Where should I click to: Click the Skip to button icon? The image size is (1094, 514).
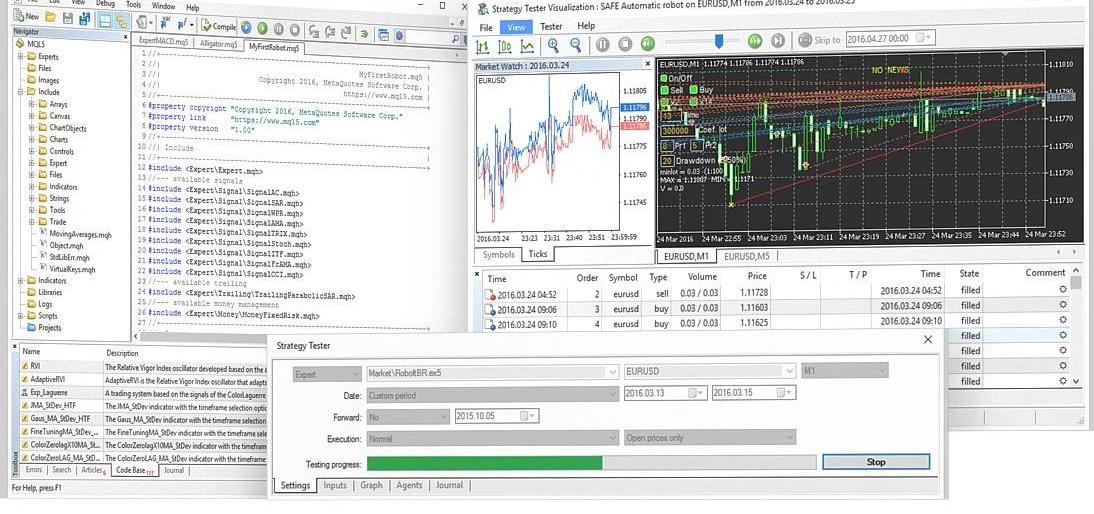[x=805, y=40]
